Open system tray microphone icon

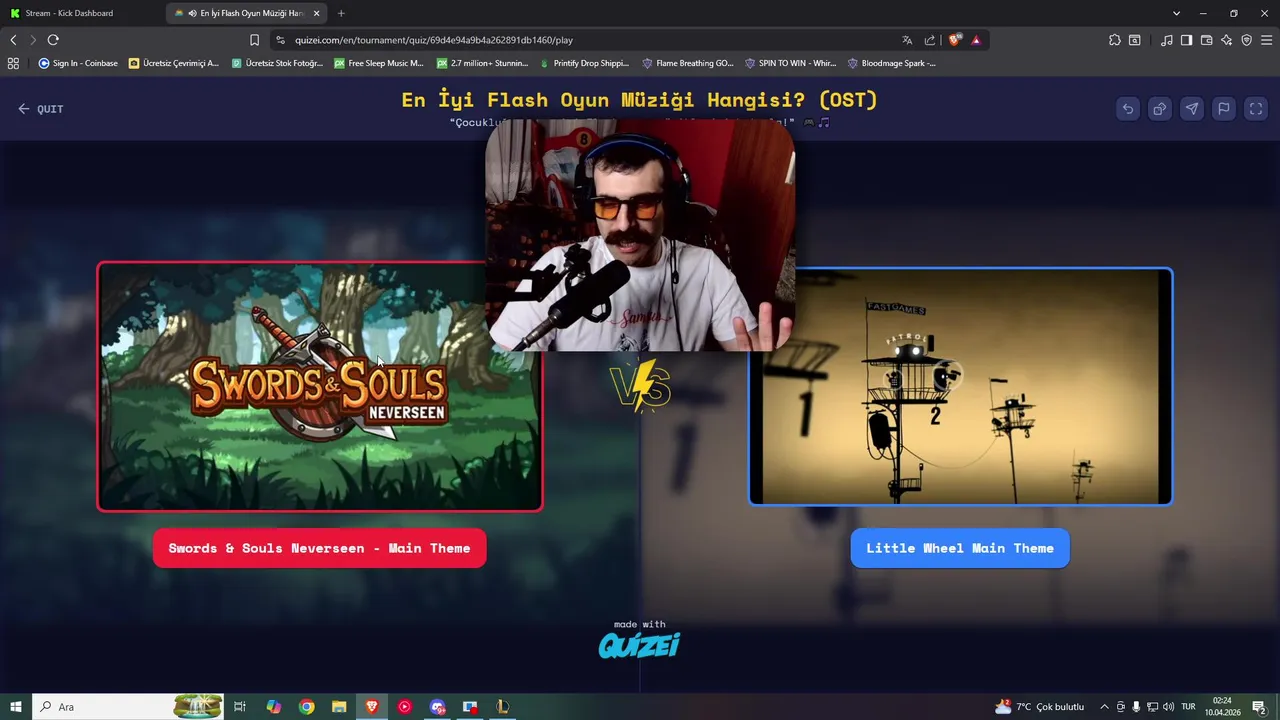pyautogui.click(x=1136, y=707)
